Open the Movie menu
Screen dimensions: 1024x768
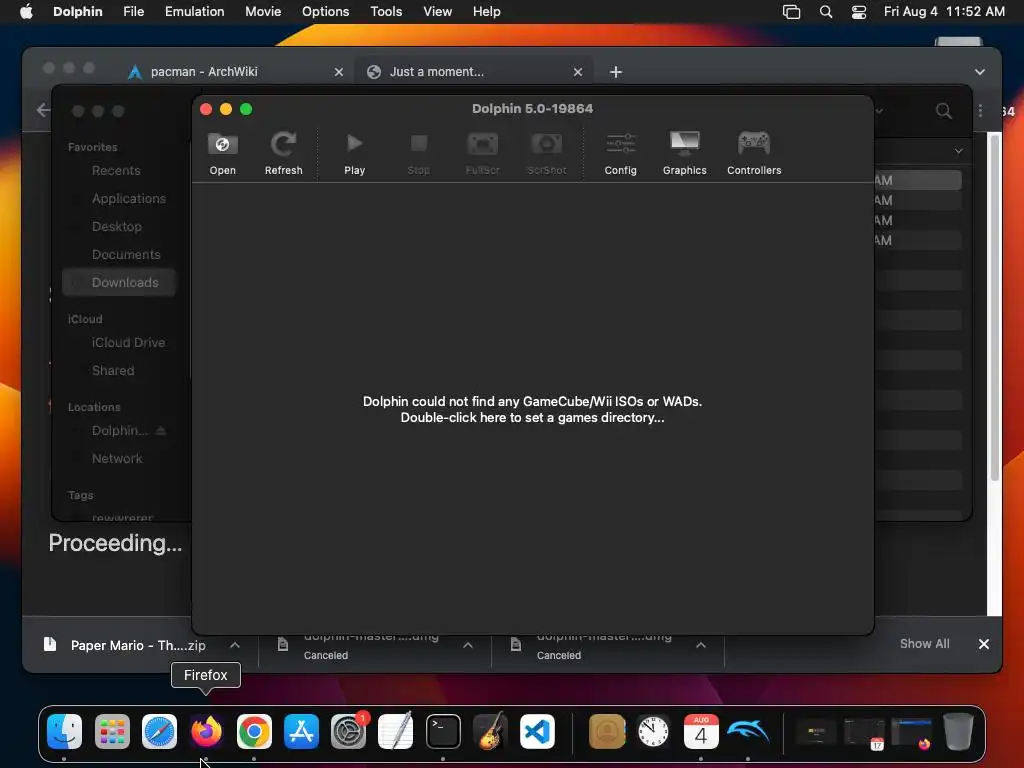263,12
